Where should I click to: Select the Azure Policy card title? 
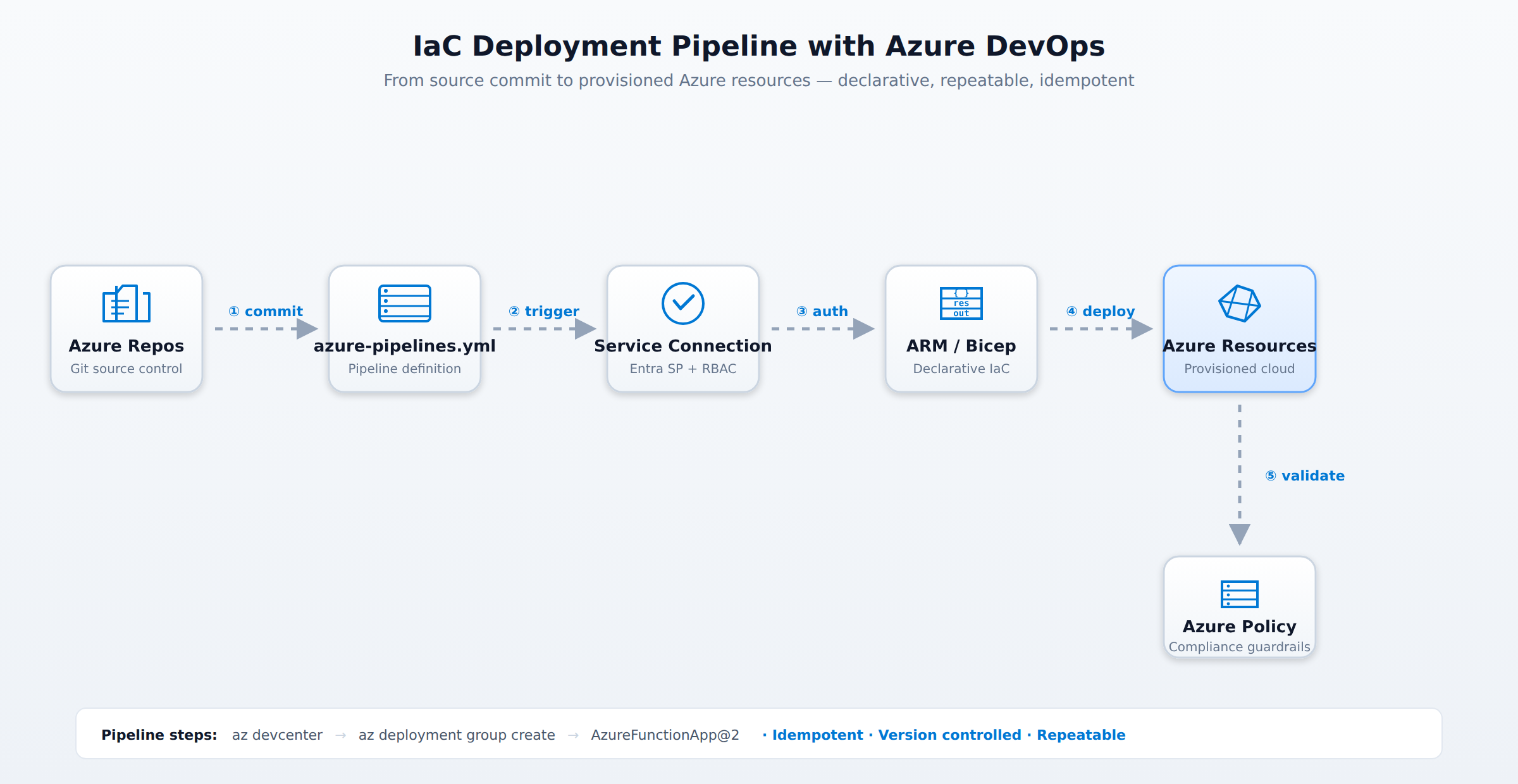point(1240,627)
